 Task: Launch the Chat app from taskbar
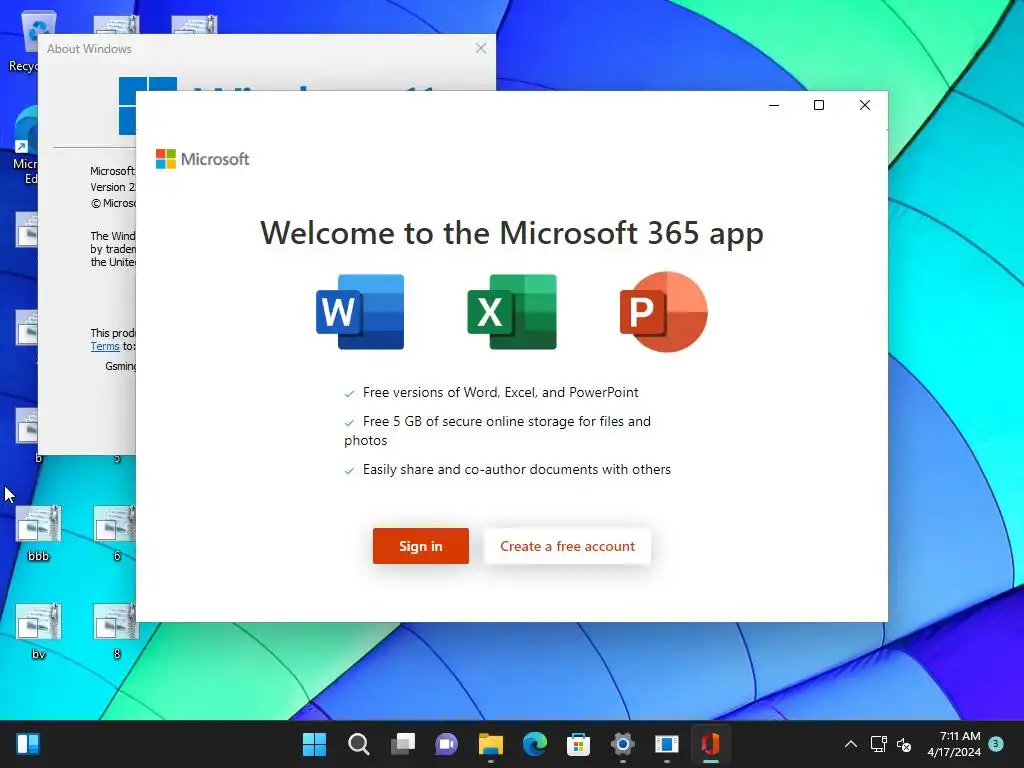[447, 744]
